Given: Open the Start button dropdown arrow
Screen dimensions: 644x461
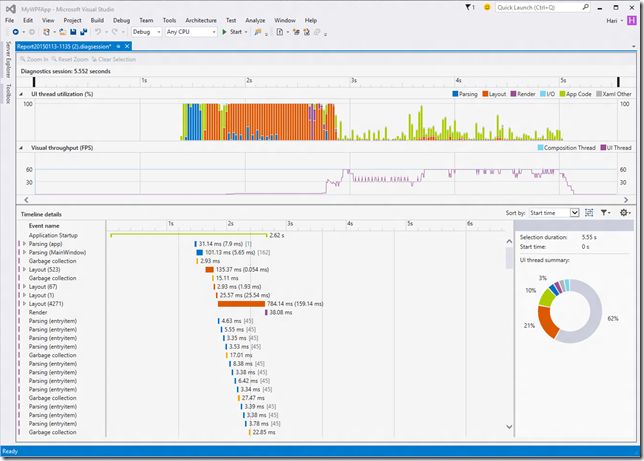Looking at the screenshot, I should (246, 32).
